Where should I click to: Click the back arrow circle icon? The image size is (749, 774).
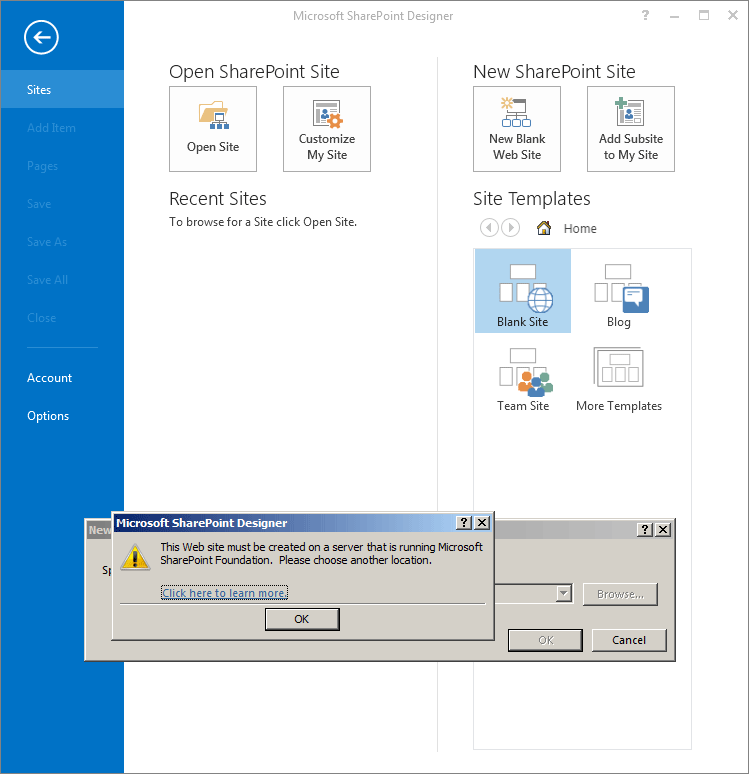(41, 38)
